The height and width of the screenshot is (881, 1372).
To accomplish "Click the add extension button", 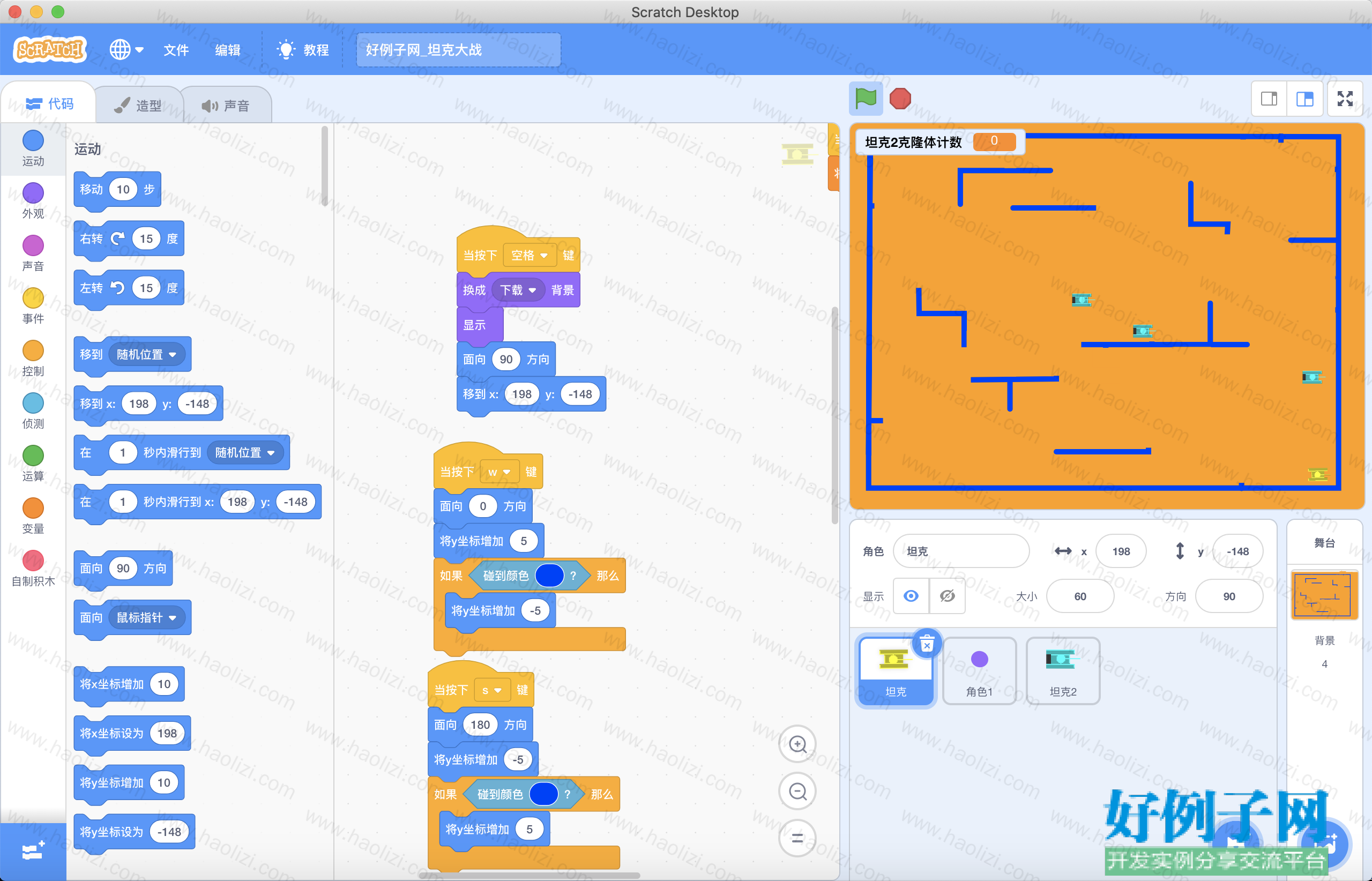I will pos(33,851).
